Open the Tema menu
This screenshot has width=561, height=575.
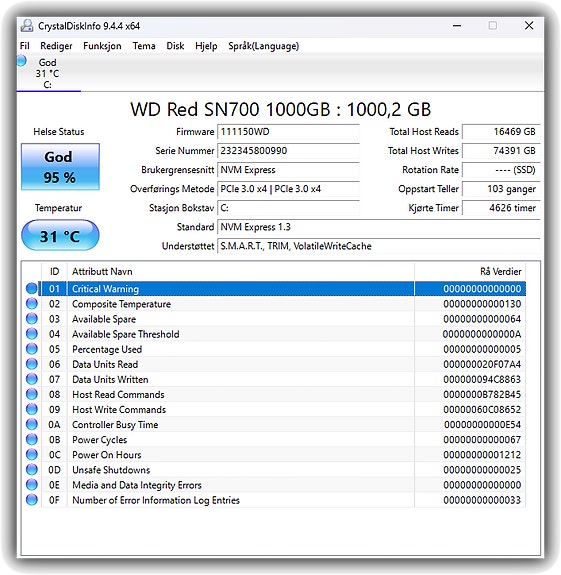click(144, 46)
